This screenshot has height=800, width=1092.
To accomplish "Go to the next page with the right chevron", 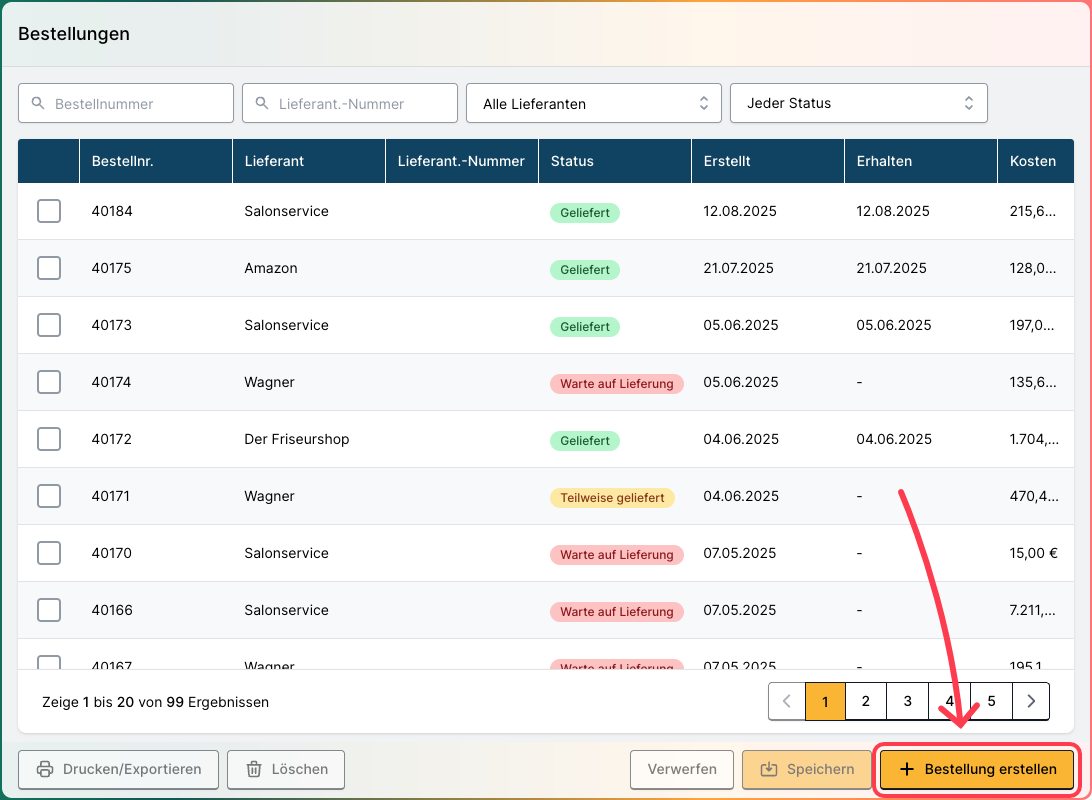I will click(x=1031, y=701).
